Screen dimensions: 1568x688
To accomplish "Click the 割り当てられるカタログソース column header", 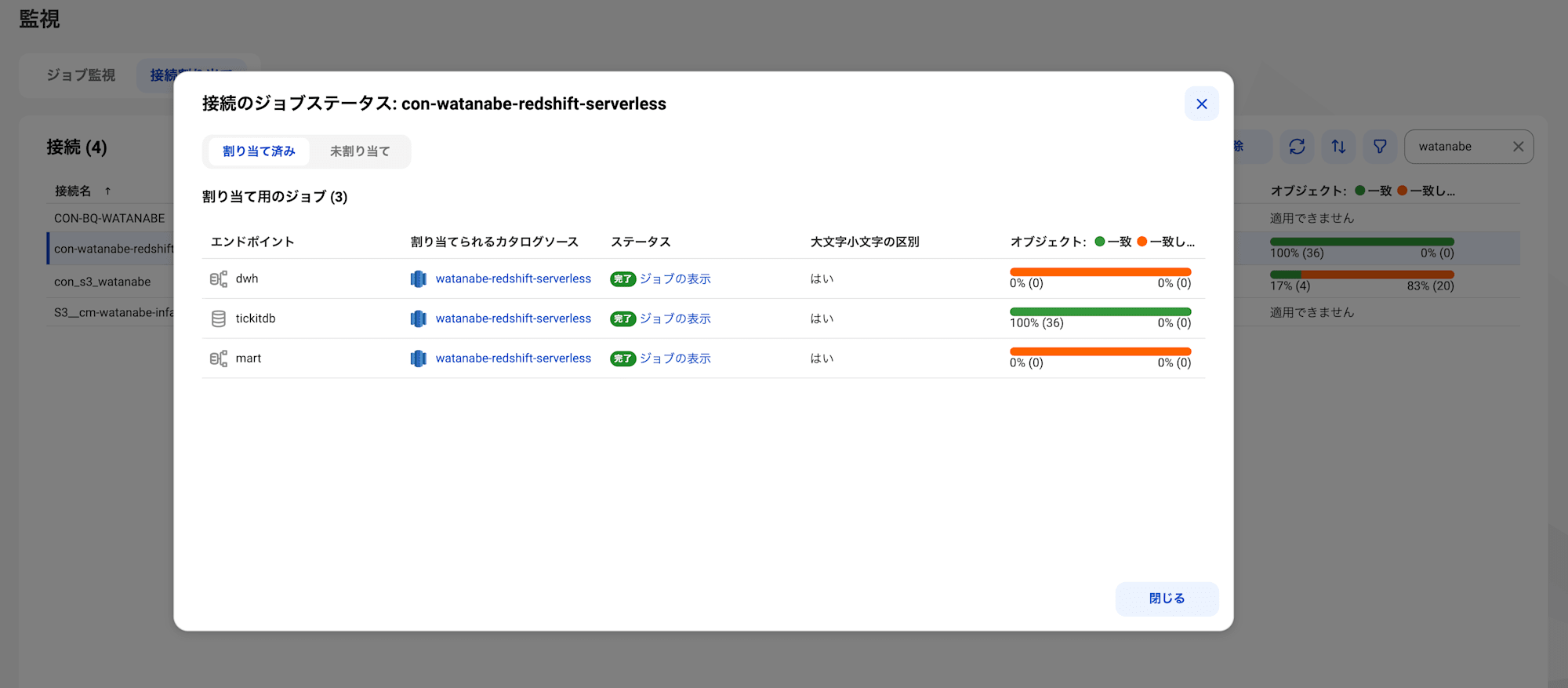I will click(x=495, y=242).
